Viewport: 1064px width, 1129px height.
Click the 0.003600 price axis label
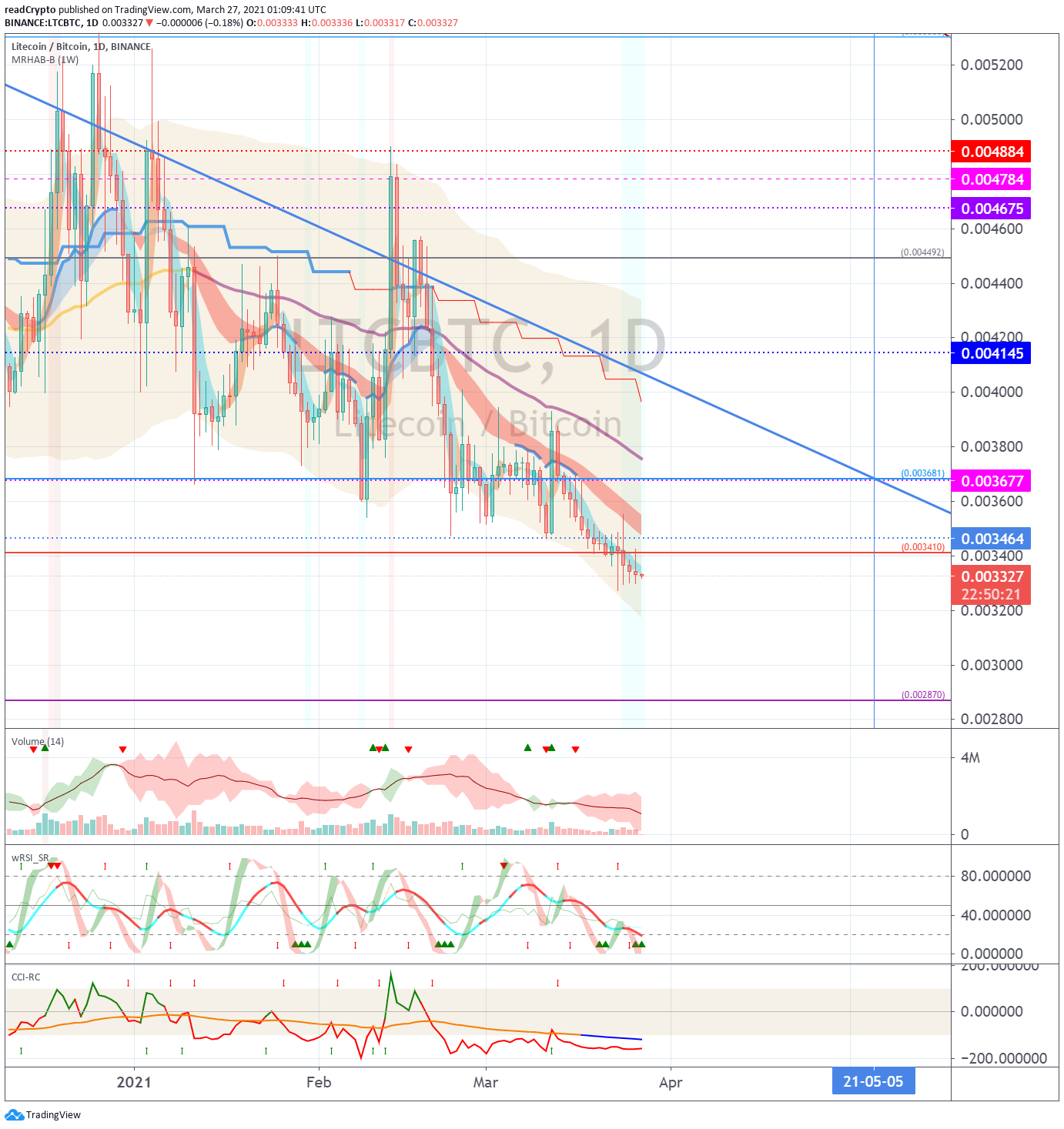click(x=992, y=501)
